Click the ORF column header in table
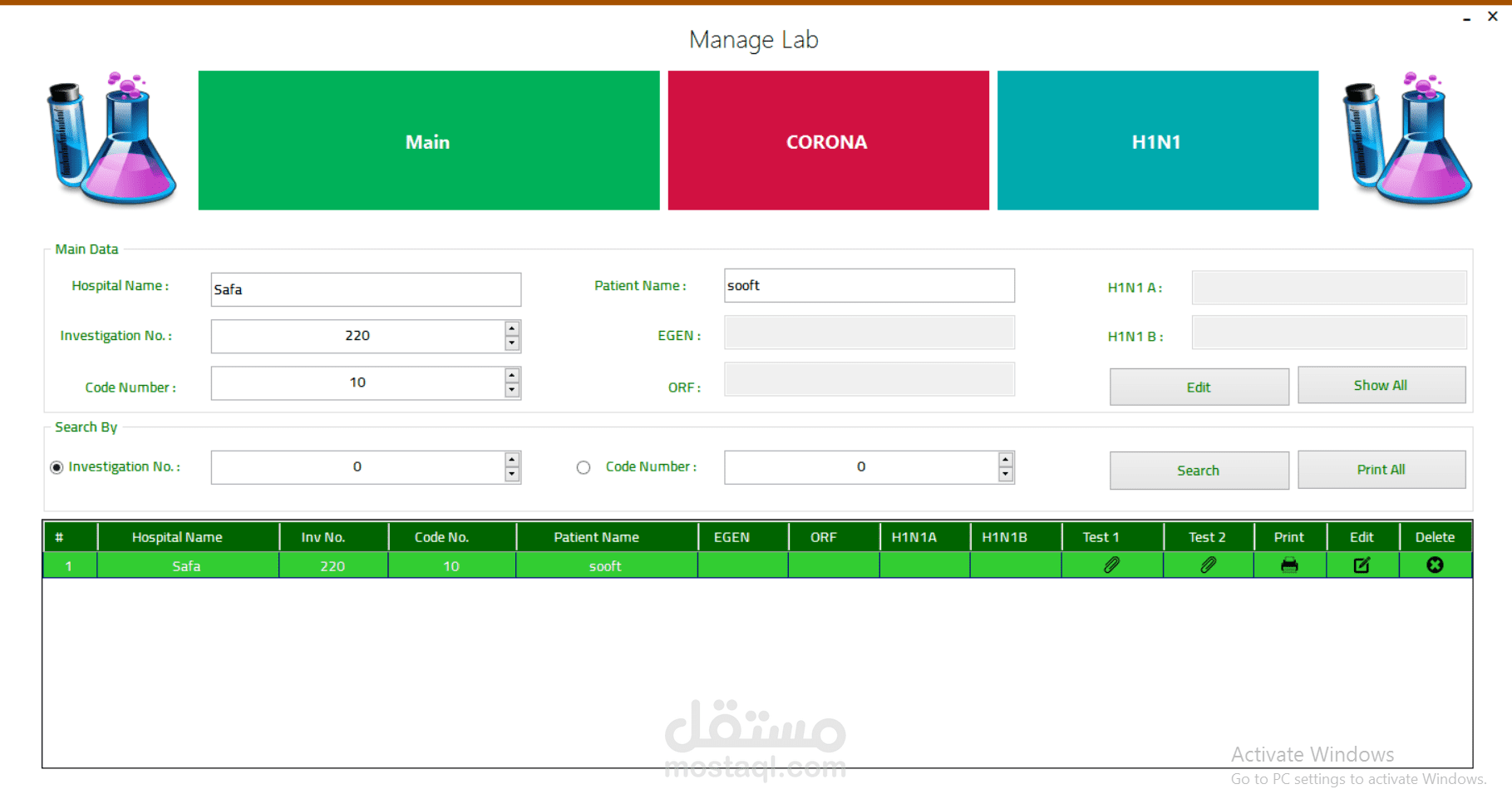The width and height of the screenshot is (1512, 799). (834, 537)
